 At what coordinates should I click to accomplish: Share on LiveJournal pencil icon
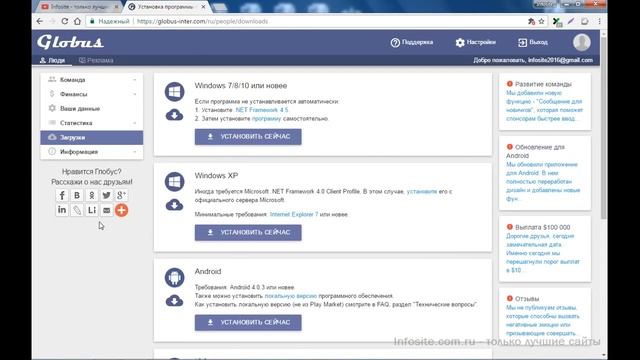77,210
